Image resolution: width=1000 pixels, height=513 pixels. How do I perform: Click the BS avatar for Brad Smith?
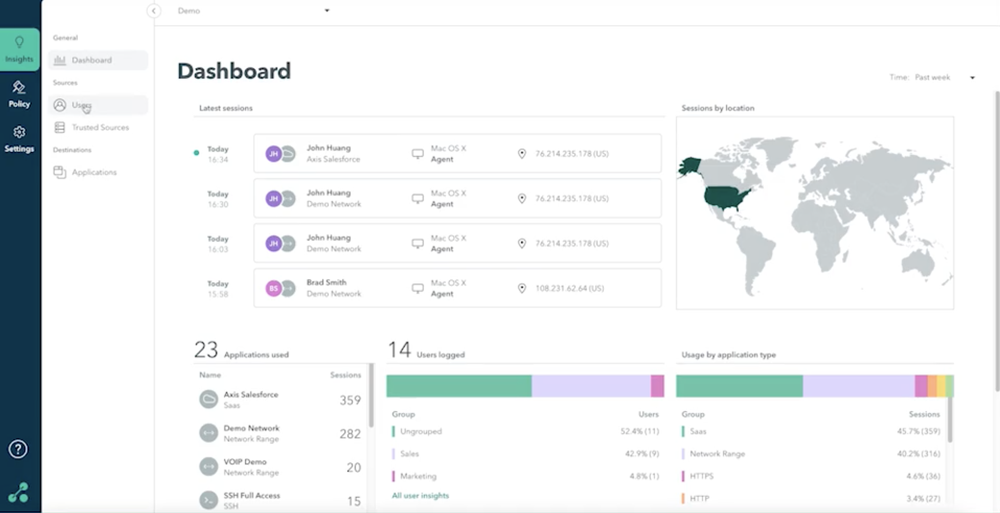273,288
